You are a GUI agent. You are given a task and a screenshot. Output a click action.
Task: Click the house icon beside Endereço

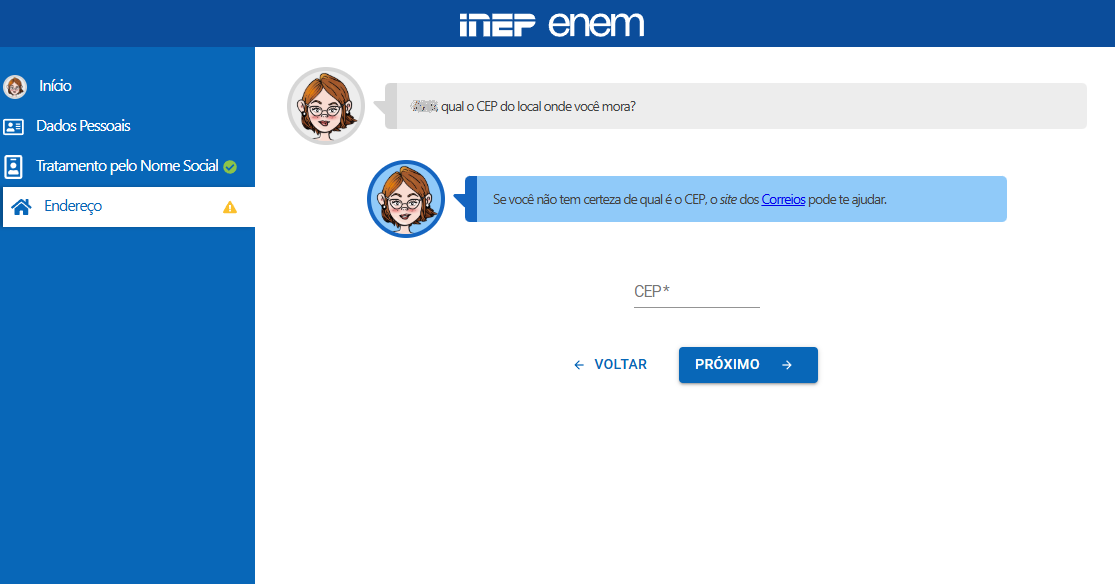[21, 207]
